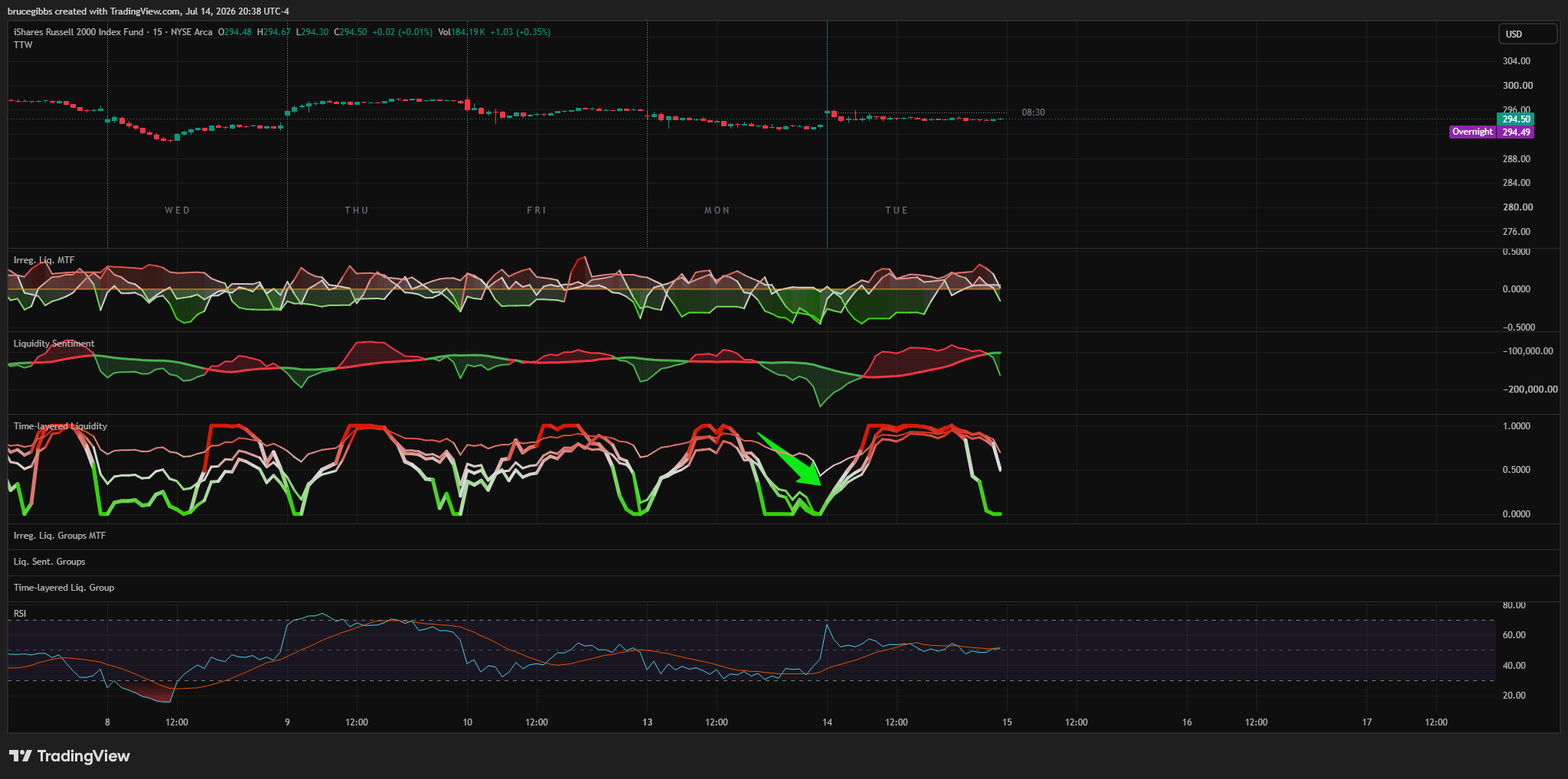The image size is (1568, 779).
Task: Click the purple Overnight price tag
Action: pos(1472,132)
